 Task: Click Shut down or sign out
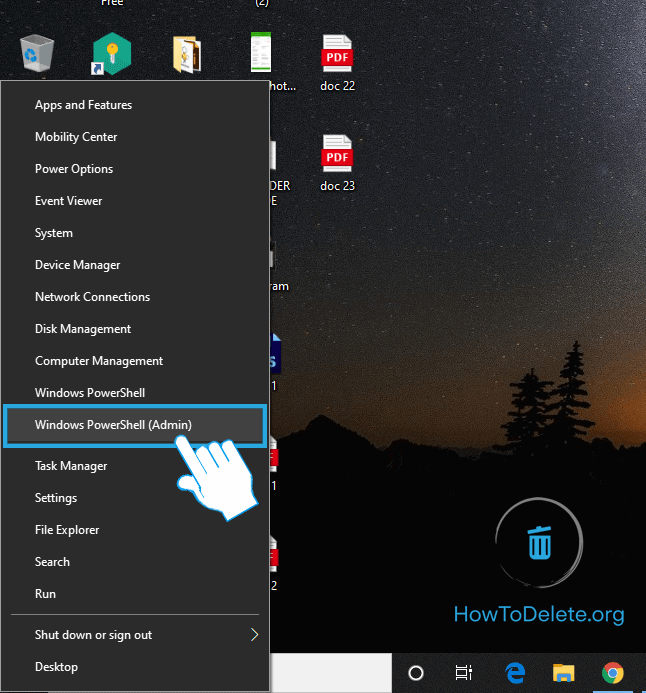(135, 635)
